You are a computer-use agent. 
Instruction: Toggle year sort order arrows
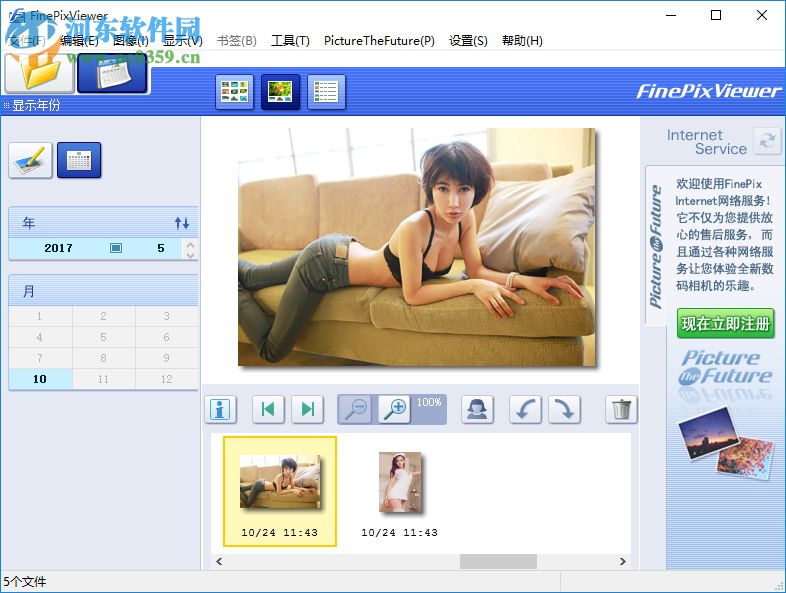coord(182,223)
